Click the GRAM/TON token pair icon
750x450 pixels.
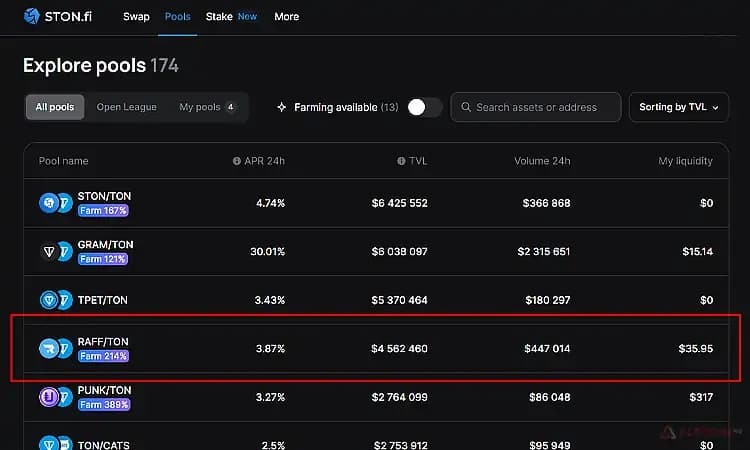56,252
